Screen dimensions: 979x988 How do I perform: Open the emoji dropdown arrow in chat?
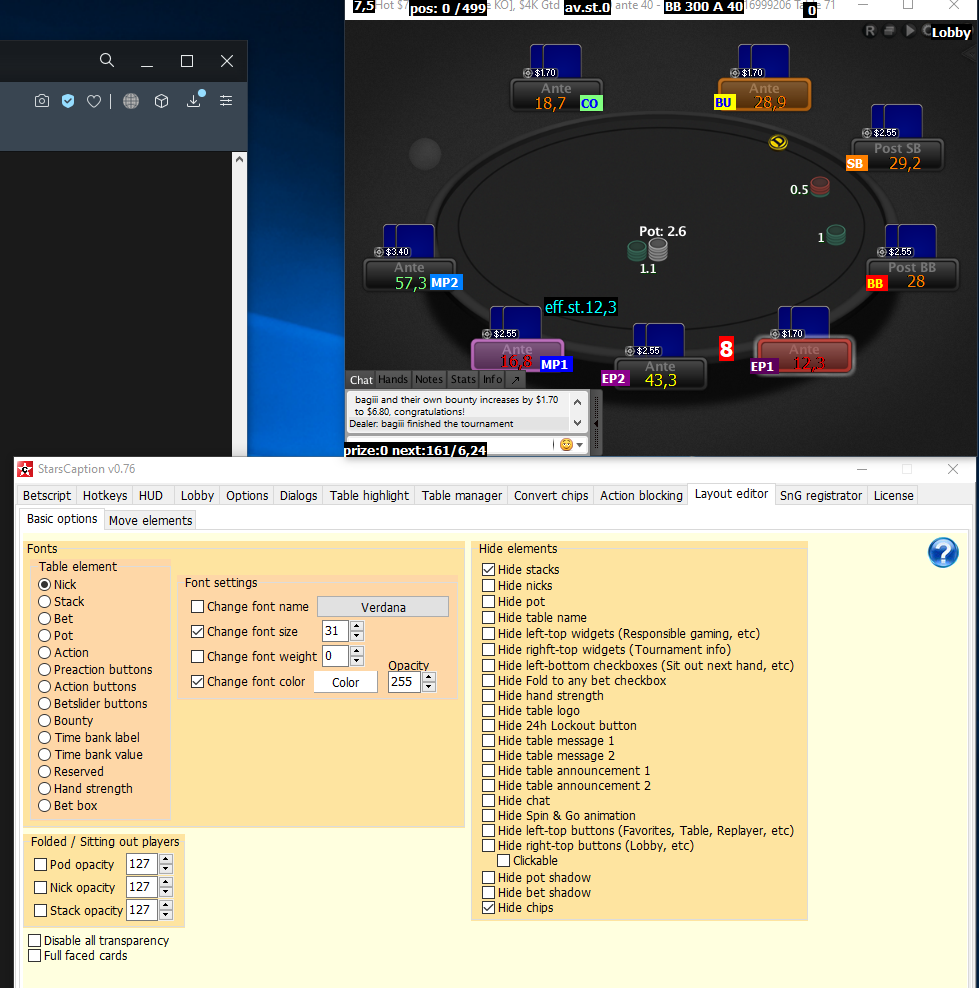pos(580,445)
